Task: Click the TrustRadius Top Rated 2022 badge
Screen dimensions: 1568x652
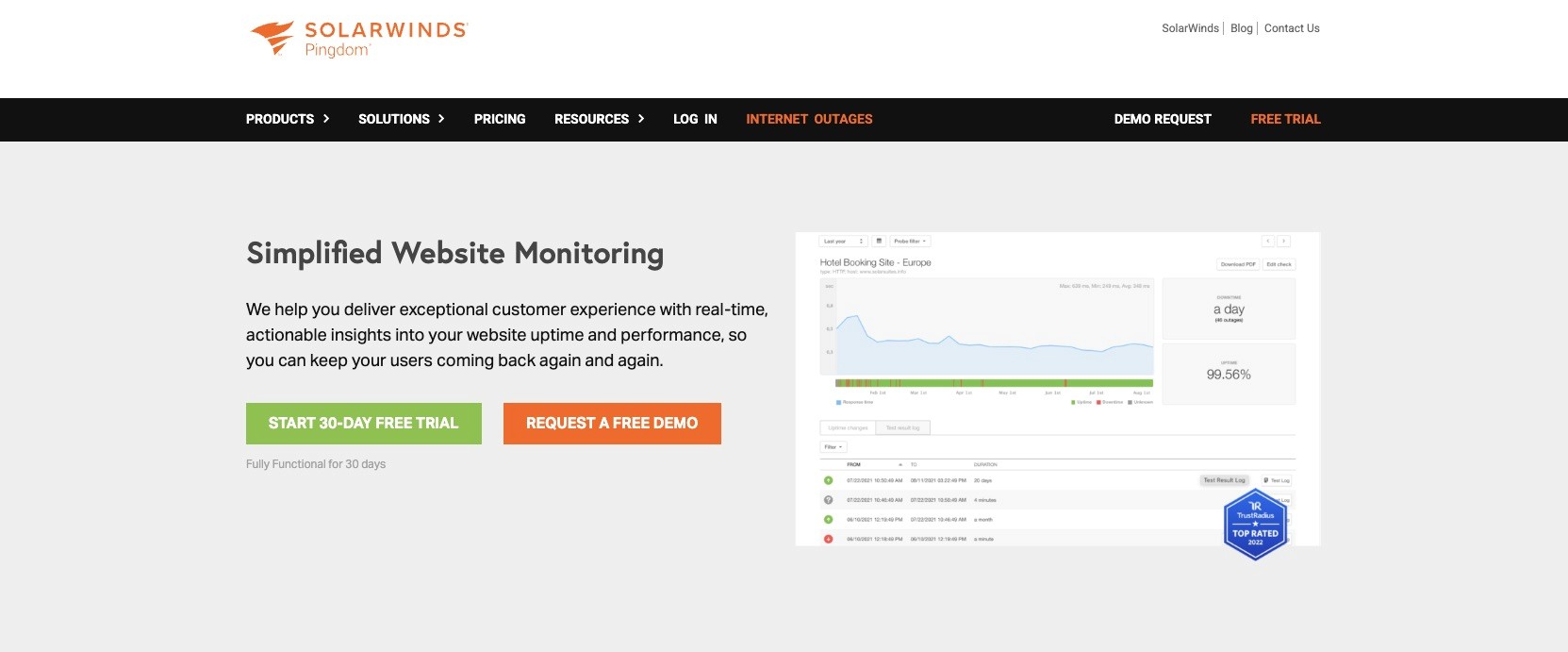Action: pos(1255,526)
